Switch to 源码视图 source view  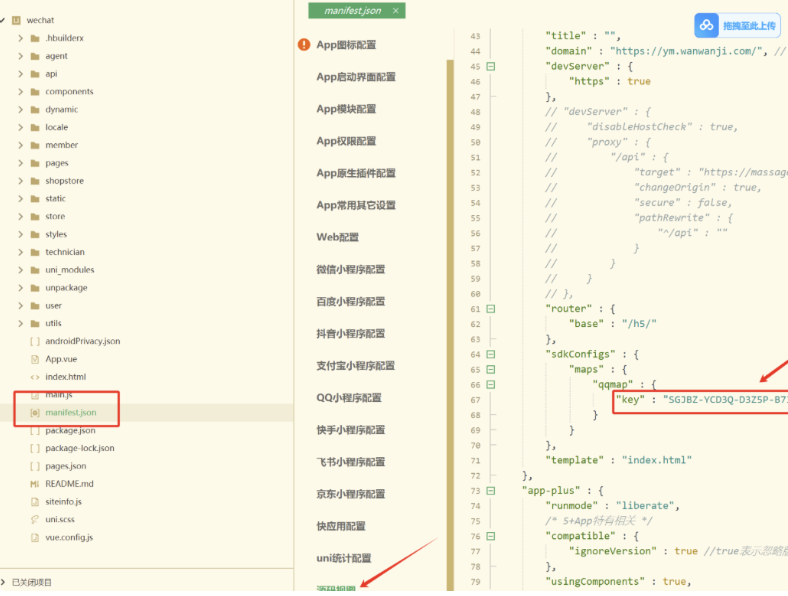(336, 589)
